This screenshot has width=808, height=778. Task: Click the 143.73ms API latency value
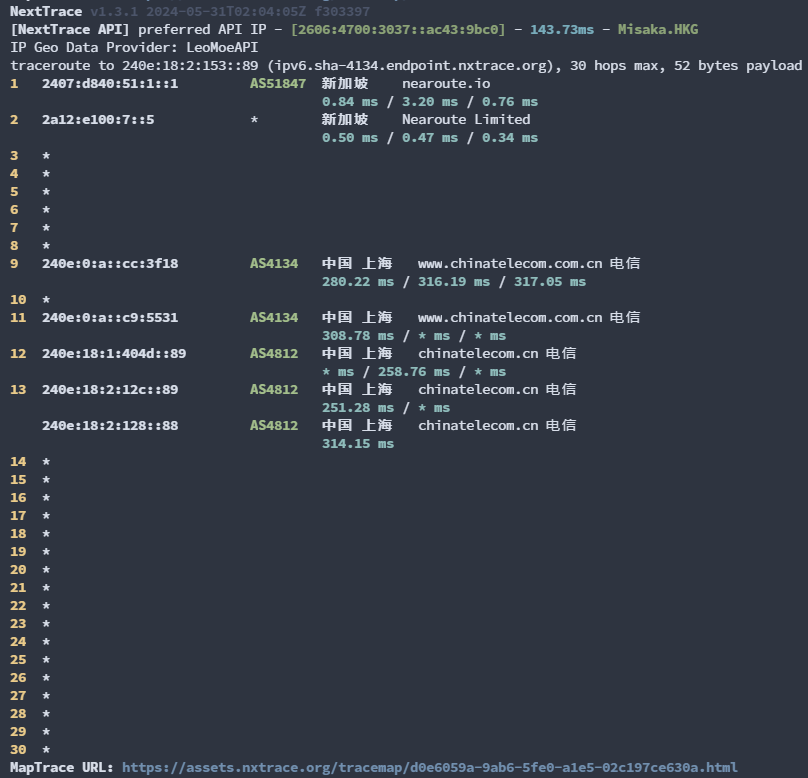coord(562,29)
